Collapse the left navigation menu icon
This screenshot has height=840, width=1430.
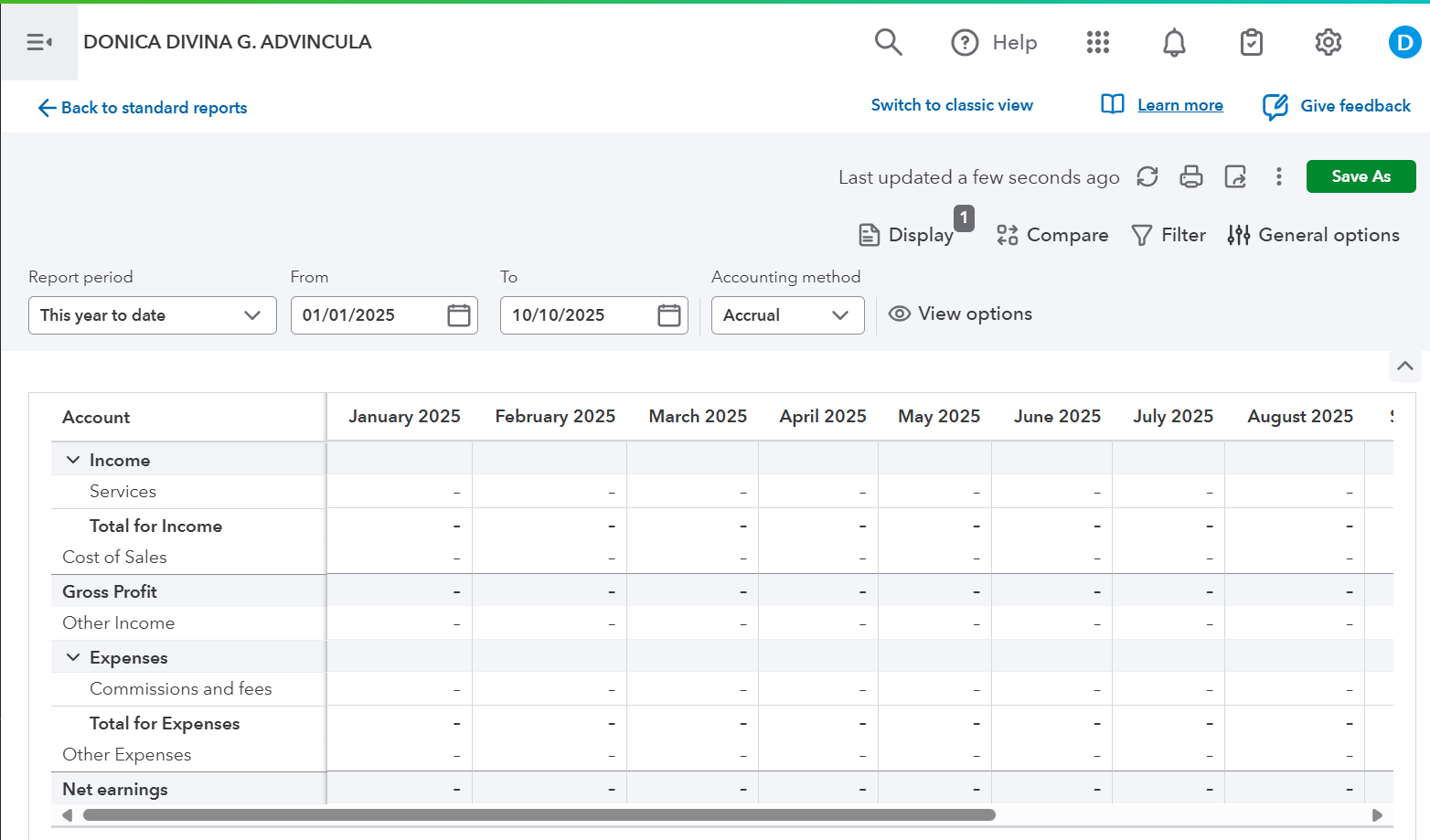(38, 42)
